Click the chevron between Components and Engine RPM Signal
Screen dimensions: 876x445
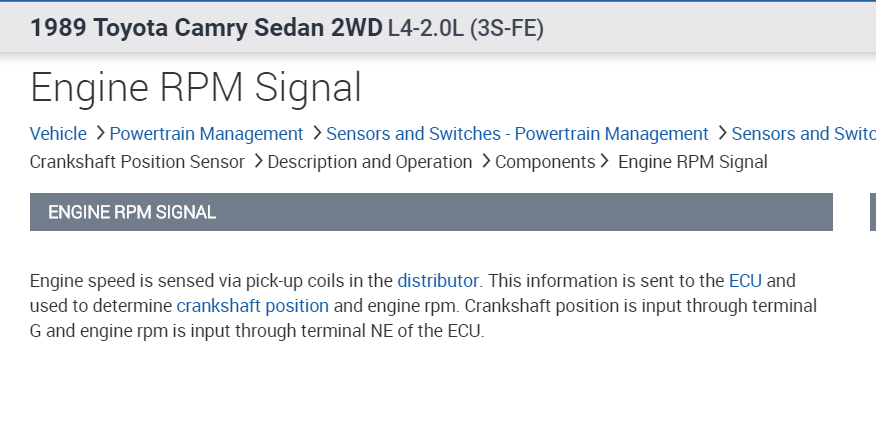pos(605,162)
